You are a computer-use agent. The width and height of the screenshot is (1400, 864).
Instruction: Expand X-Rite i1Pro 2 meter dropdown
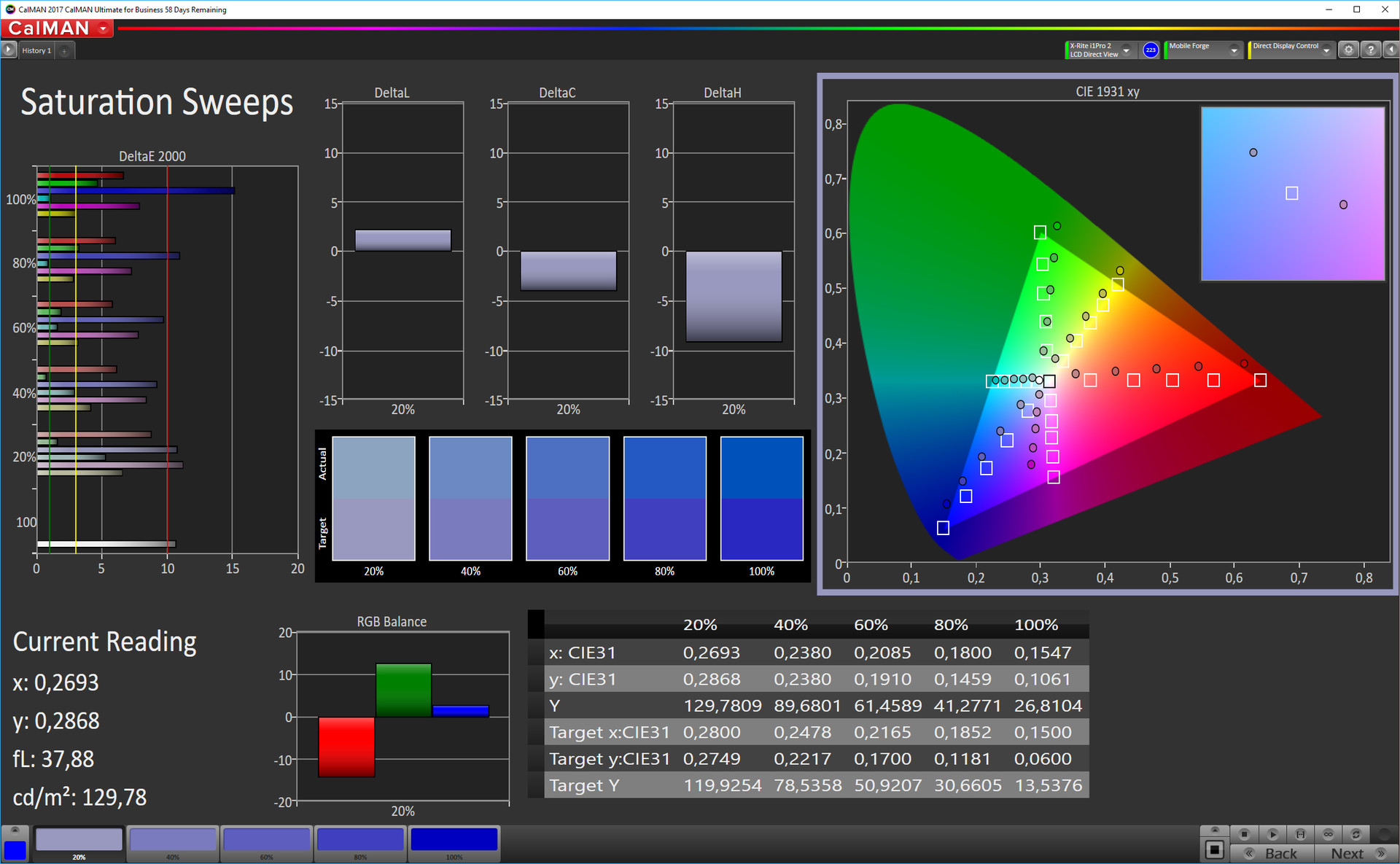coord(1127,50)
